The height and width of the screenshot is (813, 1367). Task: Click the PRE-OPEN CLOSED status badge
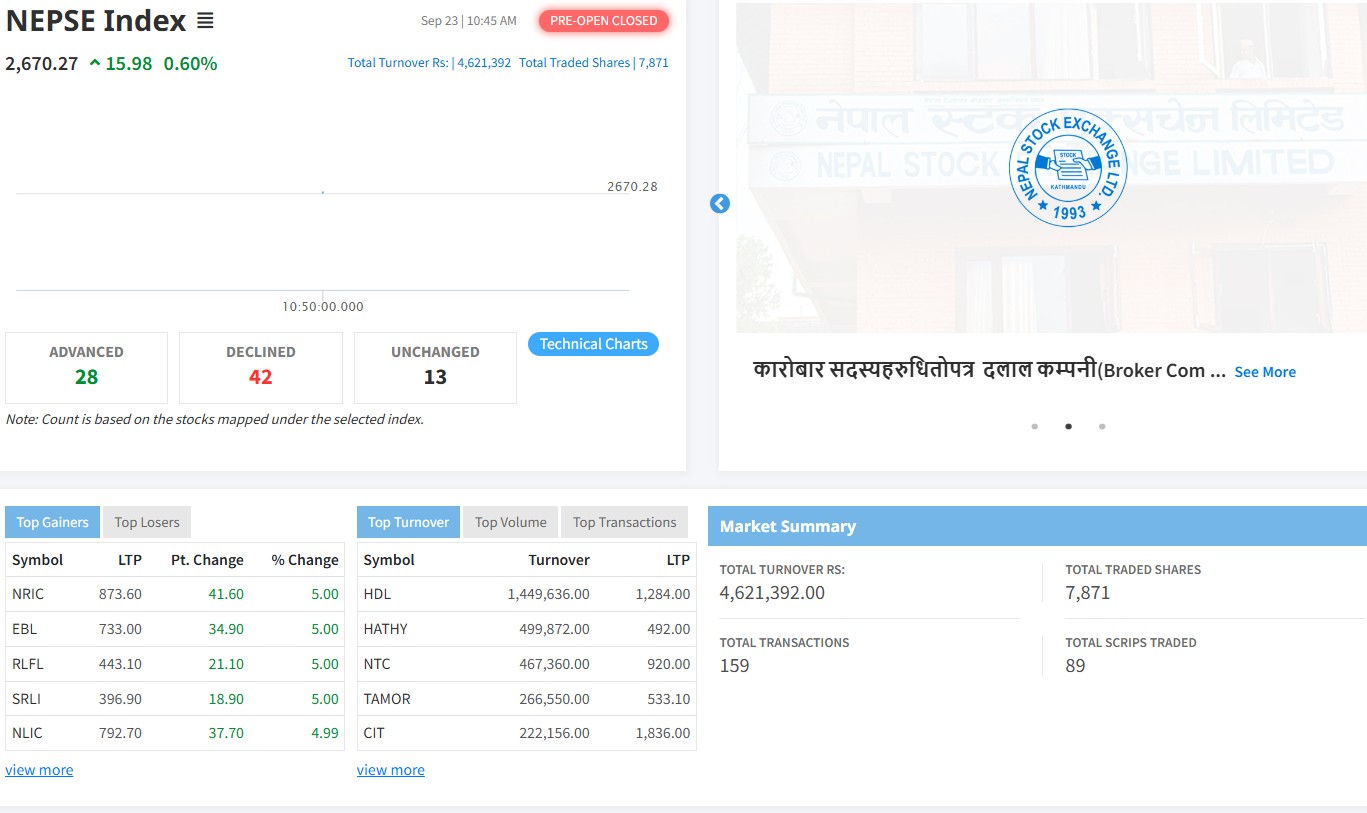coord(604,20)
